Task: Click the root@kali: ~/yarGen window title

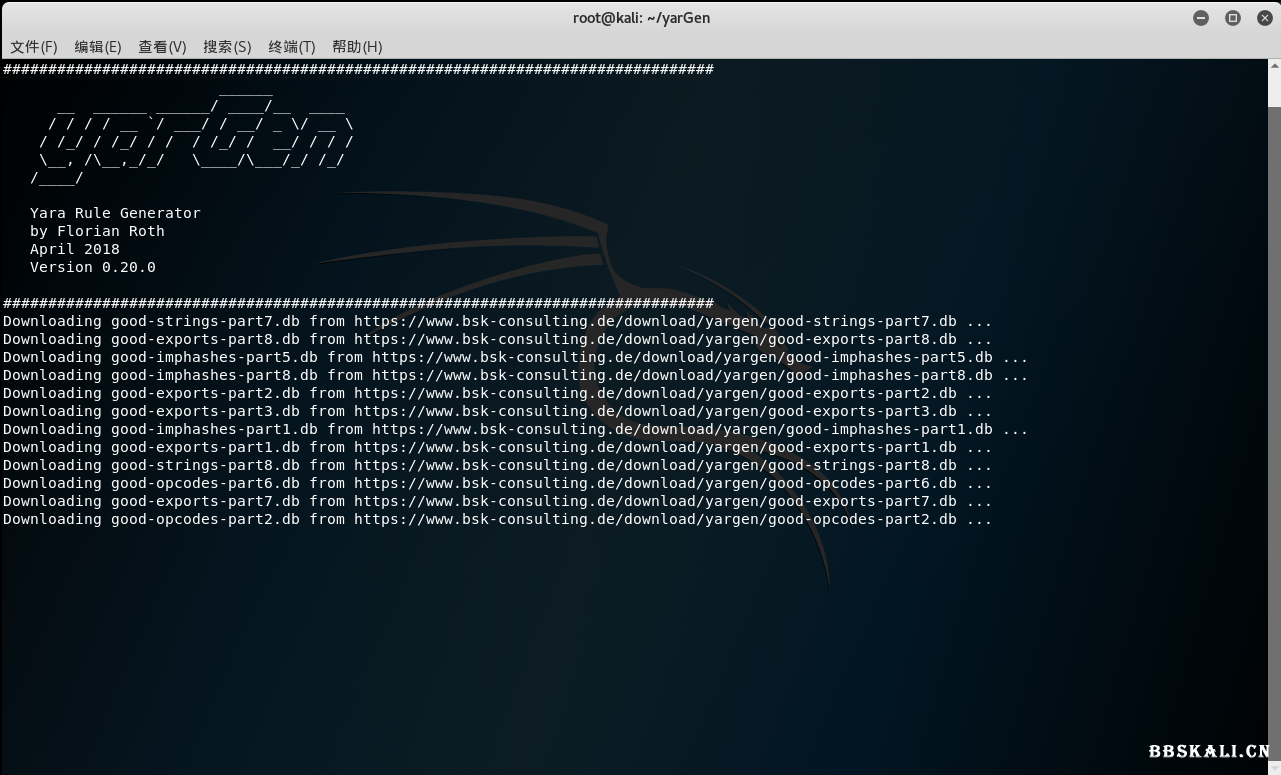Action: 641,18
